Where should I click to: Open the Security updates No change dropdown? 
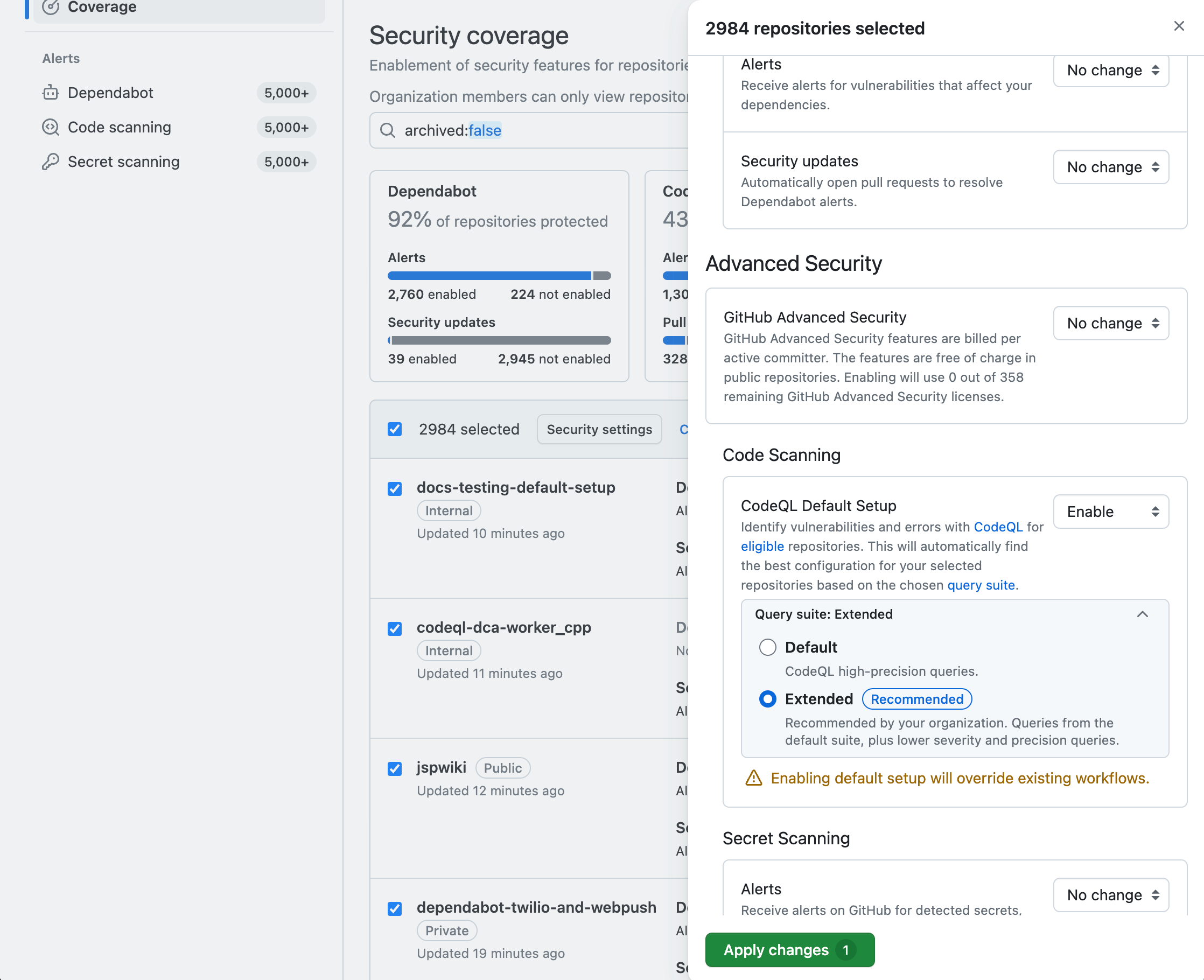point(1111,167)
